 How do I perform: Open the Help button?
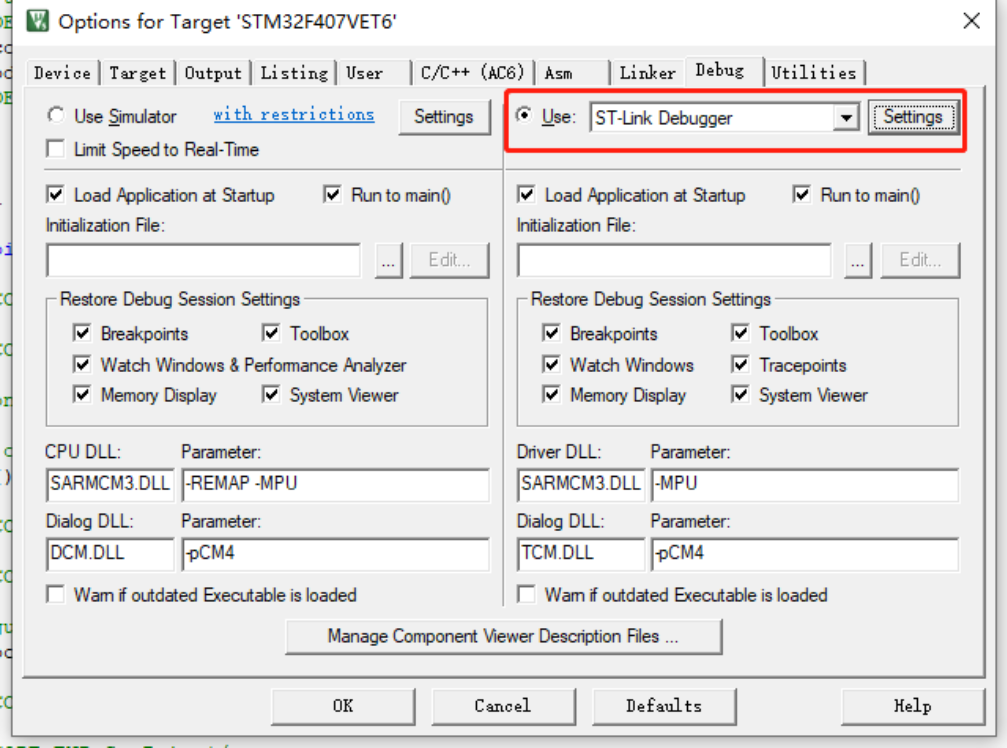click(x=913, y=706)
